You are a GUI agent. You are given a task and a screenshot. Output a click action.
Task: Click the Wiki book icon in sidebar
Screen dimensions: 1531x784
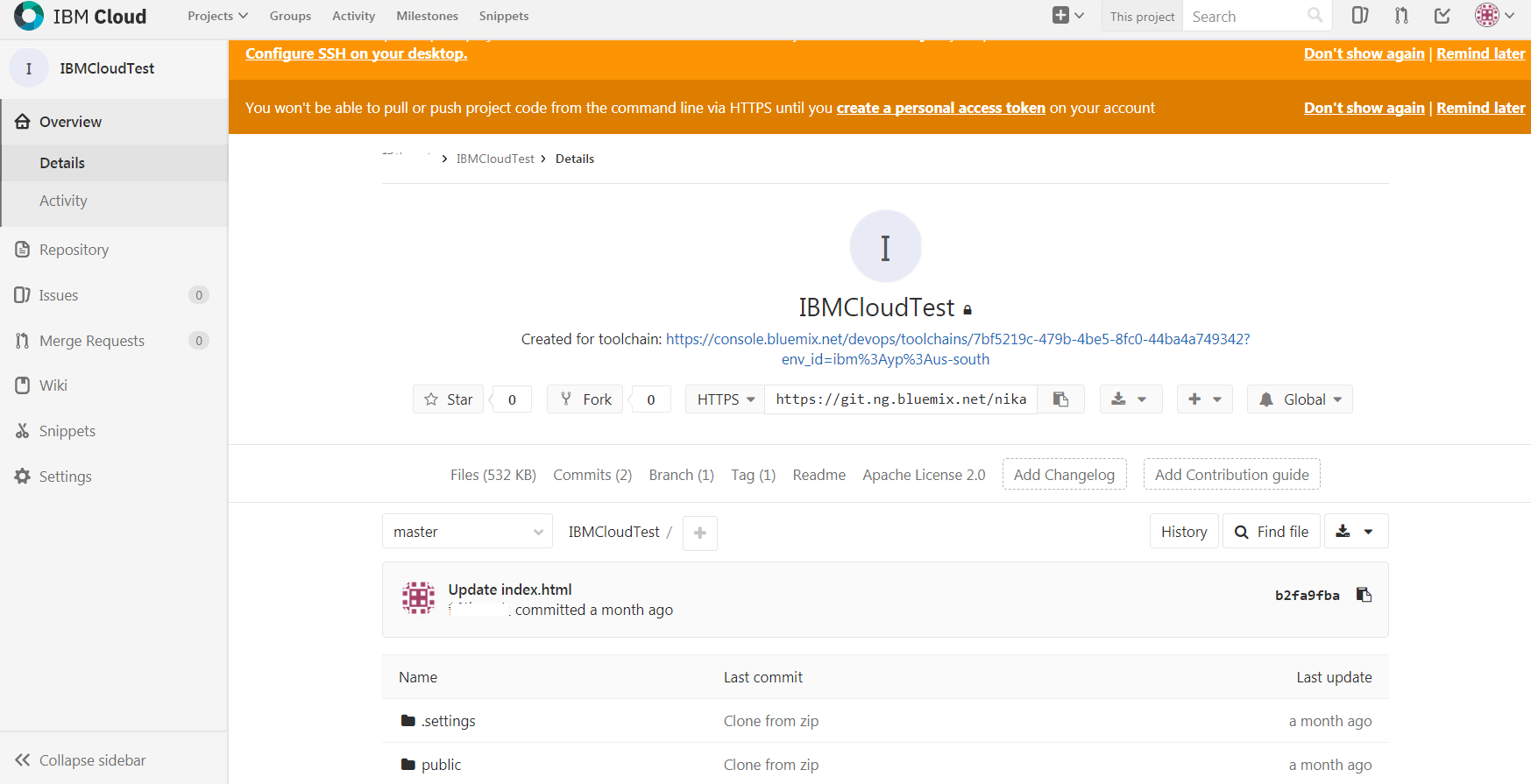(x=23, y=385)
